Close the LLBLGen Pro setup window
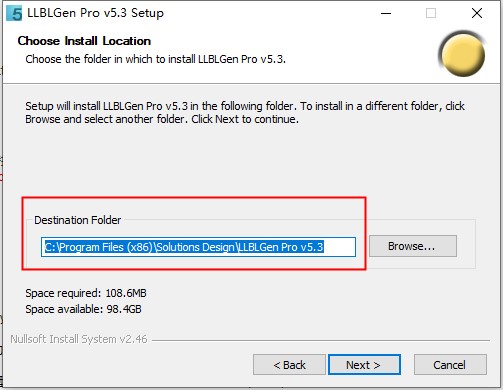Image resolution: width=503 pixels, height=390 pixels. 477,13
